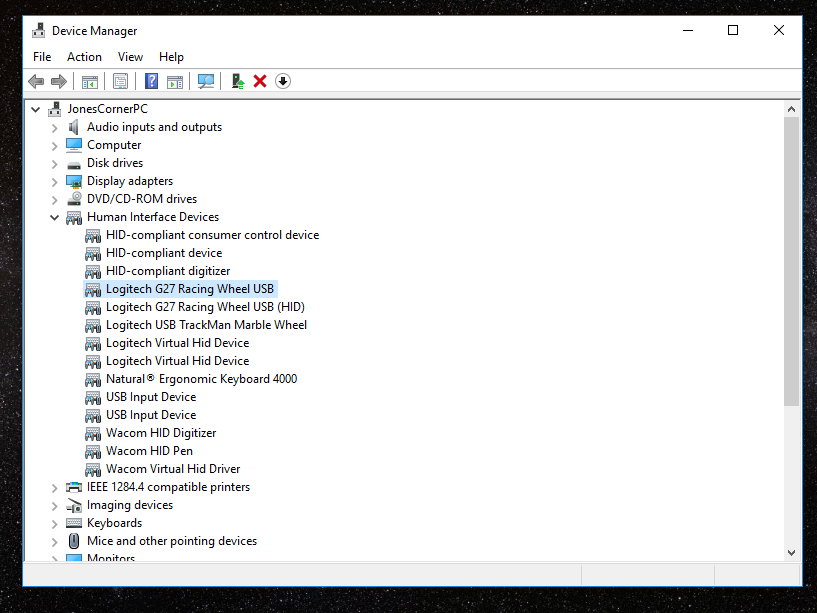Click the Display adapters icon
The width and height of the screenshot is (817, 613).
coord(74,181)
